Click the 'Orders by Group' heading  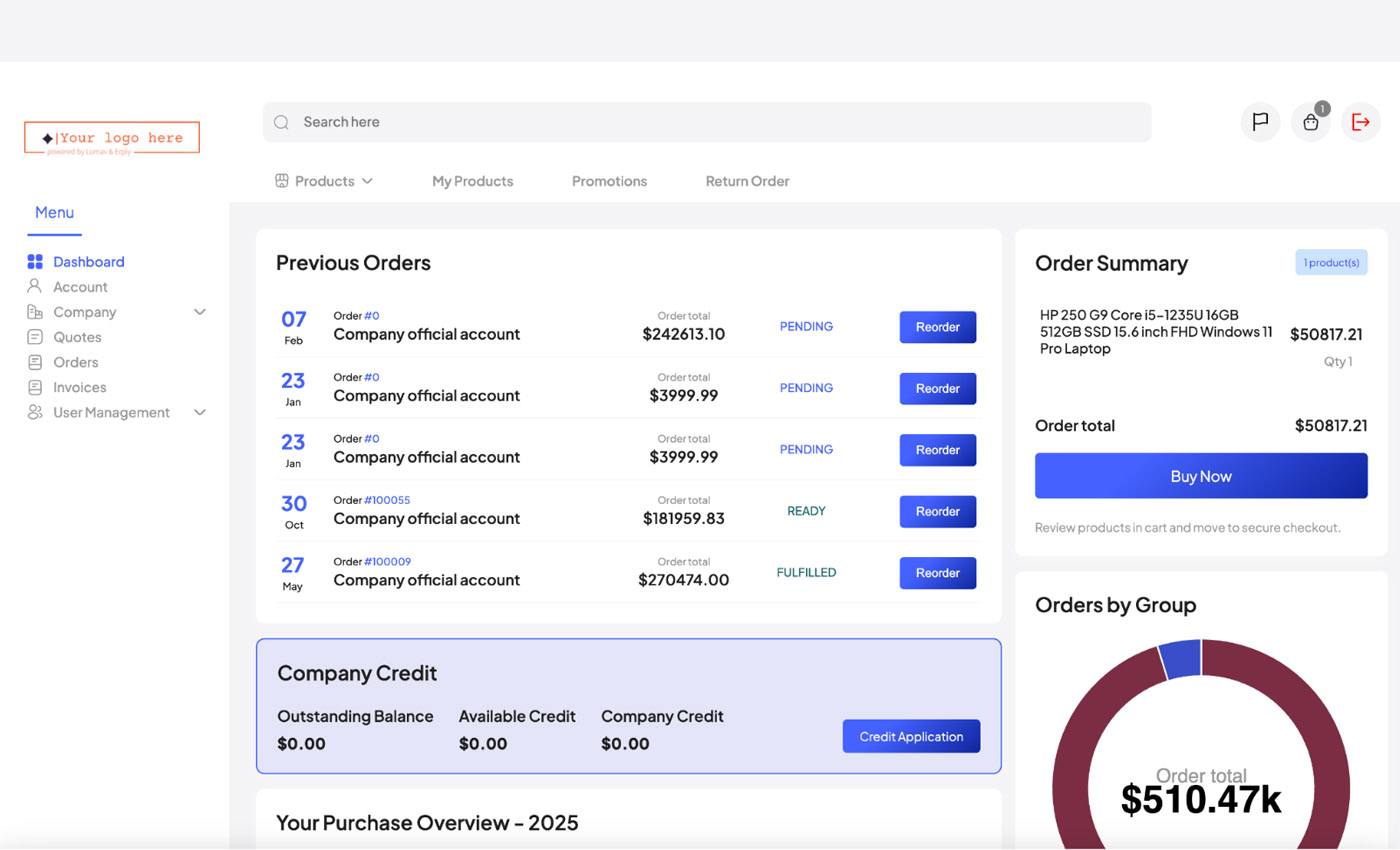pos(1115,605)
